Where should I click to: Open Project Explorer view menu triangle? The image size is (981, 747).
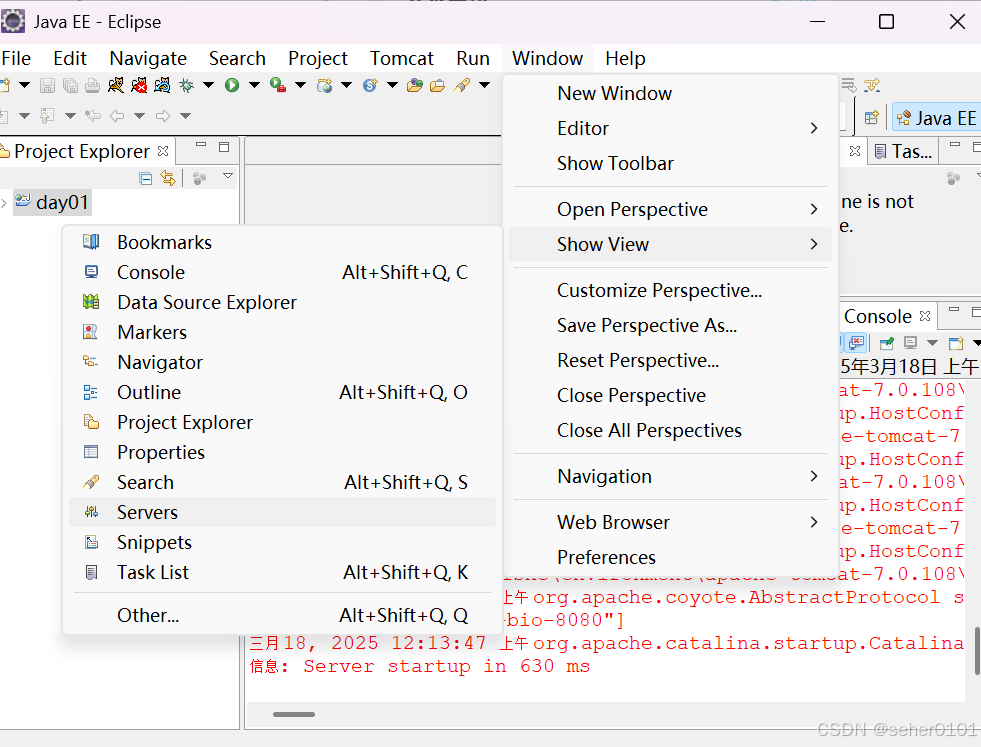[x=228, y=176]
